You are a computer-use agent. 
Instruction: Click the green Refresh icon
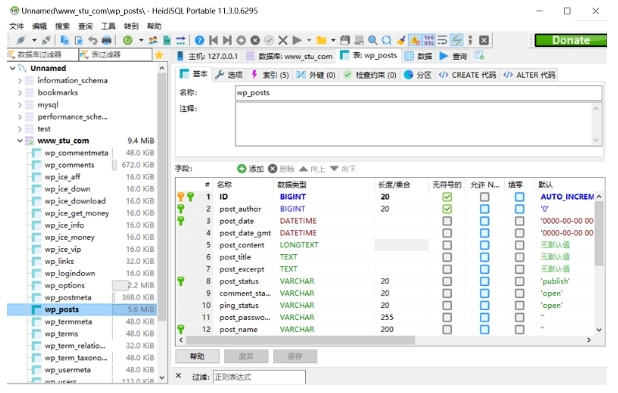pos(127,40)
